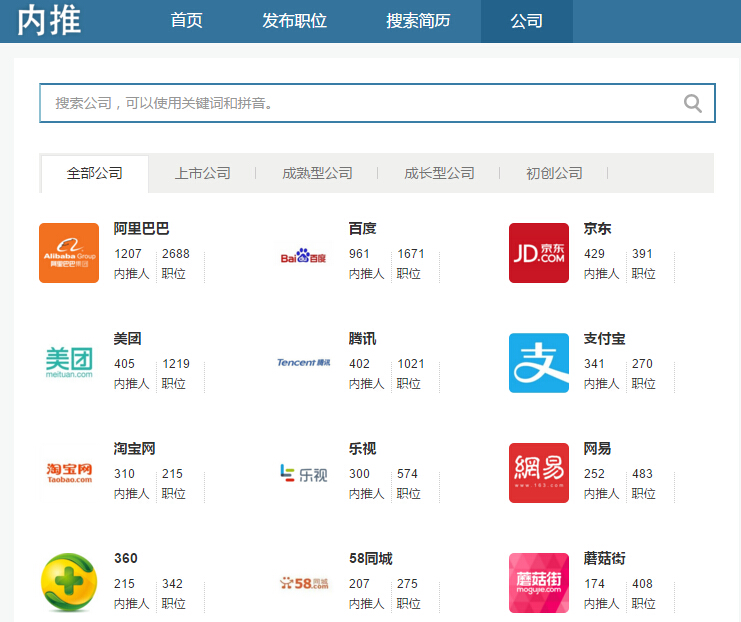Open the 百度 company name link
This screenshot has width=741, height=622.
(x=362, y=229)
